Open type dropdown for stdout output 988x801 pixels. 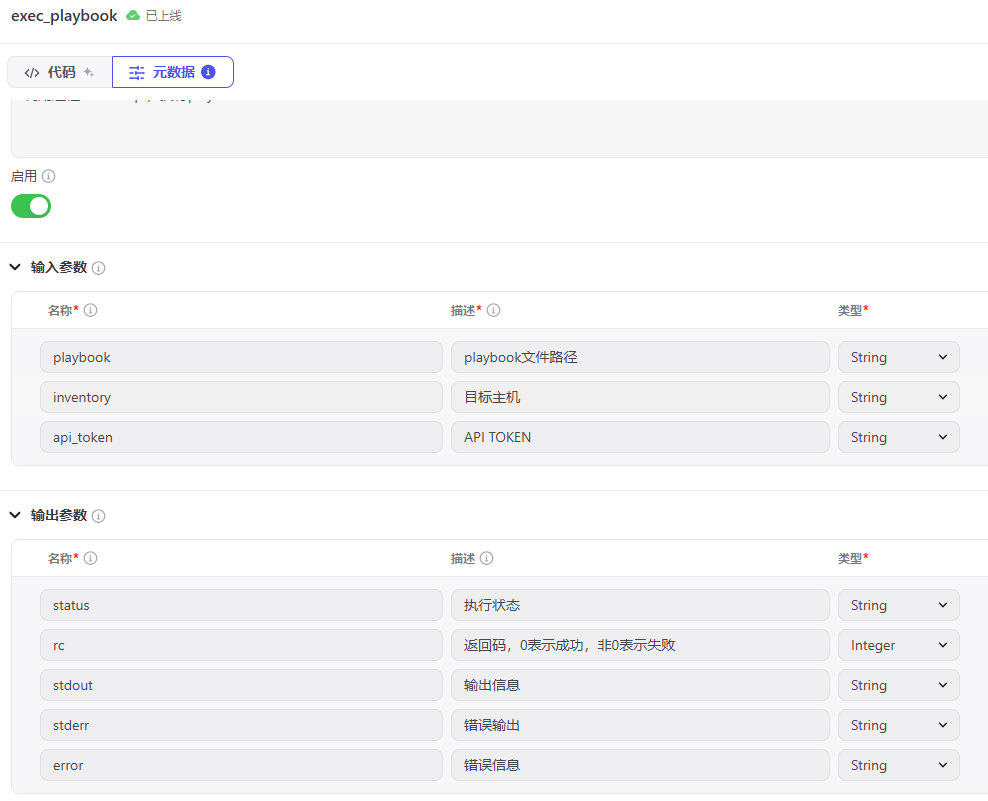pyautogui.click(x=899, y=686)
